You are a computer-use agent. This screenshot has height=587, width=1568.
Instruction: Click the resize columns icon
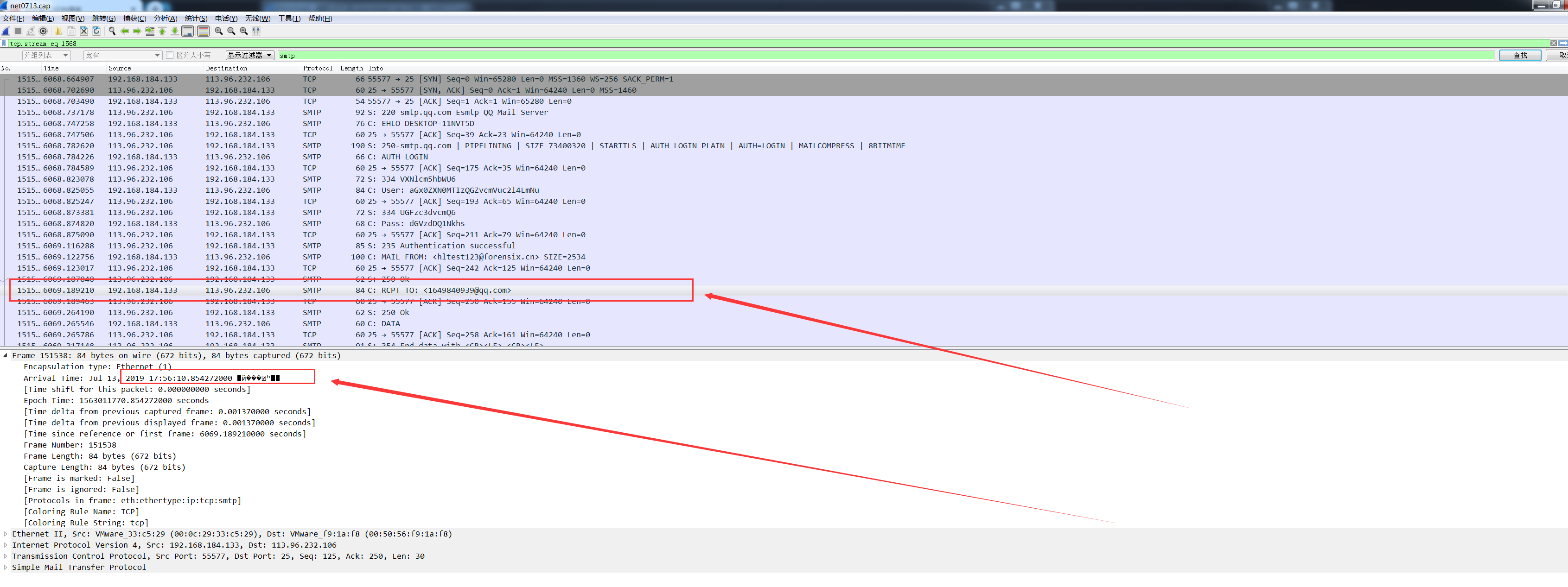click(x=256, y=31)
